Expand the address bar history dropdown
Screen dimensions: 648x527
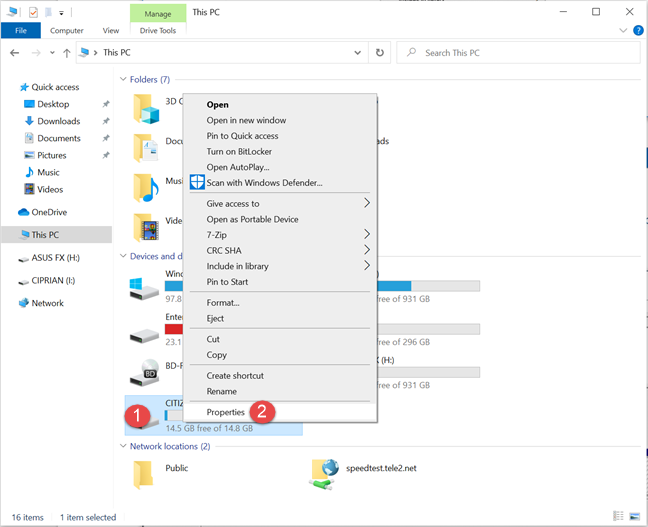tap(357, 52)
